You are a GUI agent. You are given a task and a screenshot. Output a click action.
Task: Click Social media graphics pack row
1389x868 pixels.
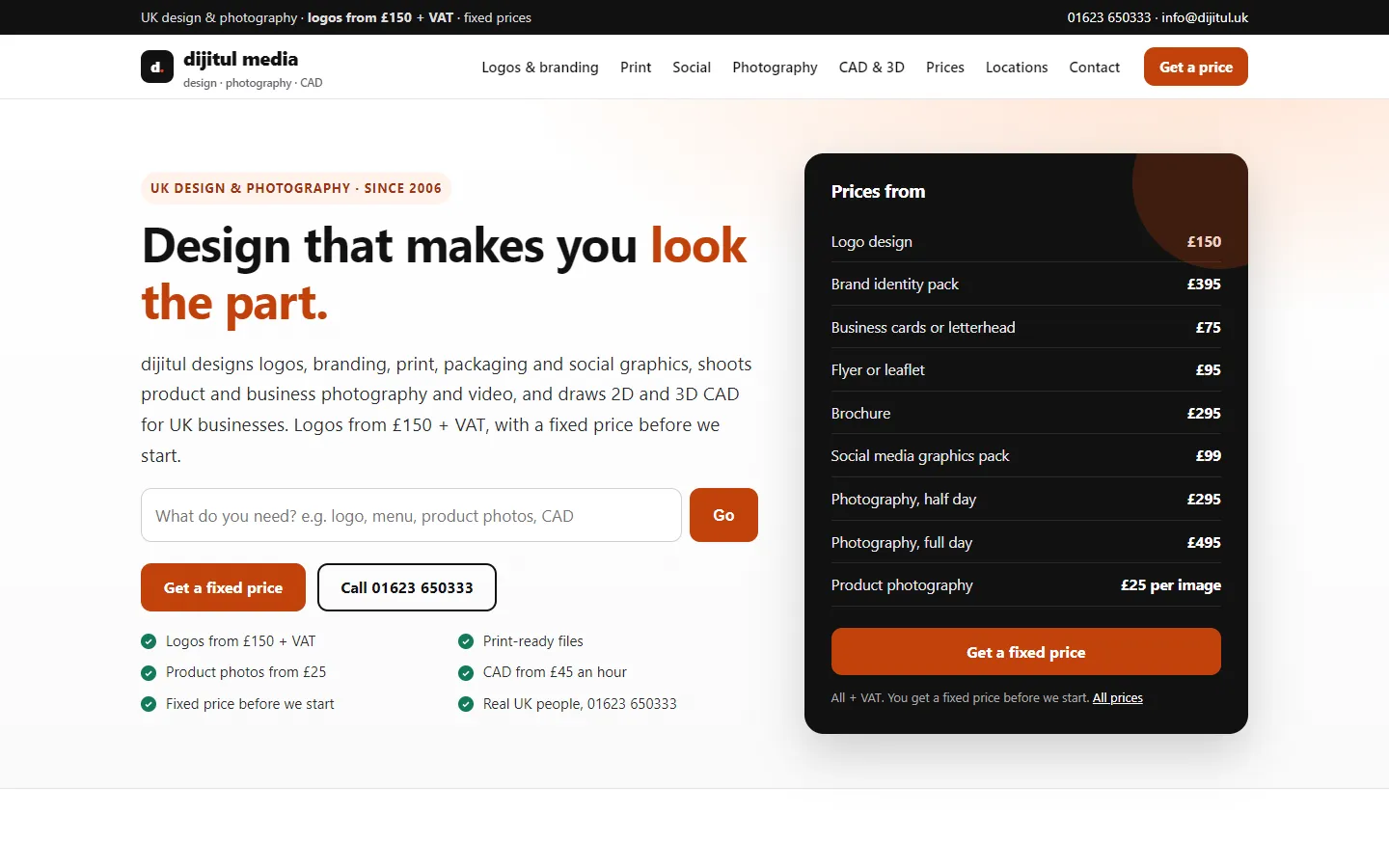tap(1026, 456)
